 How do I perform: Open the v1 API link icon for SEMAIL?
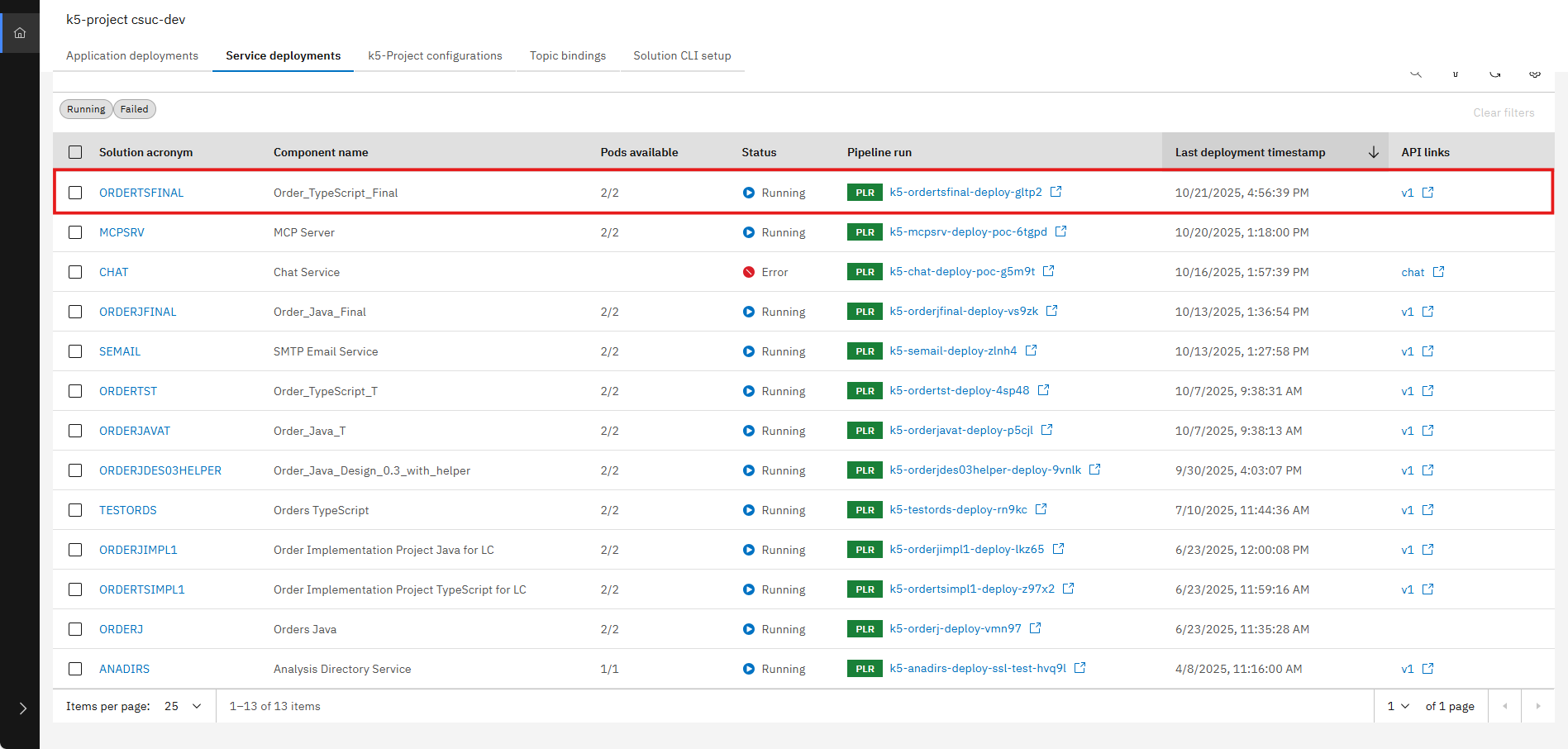(x=1428, y=351)
